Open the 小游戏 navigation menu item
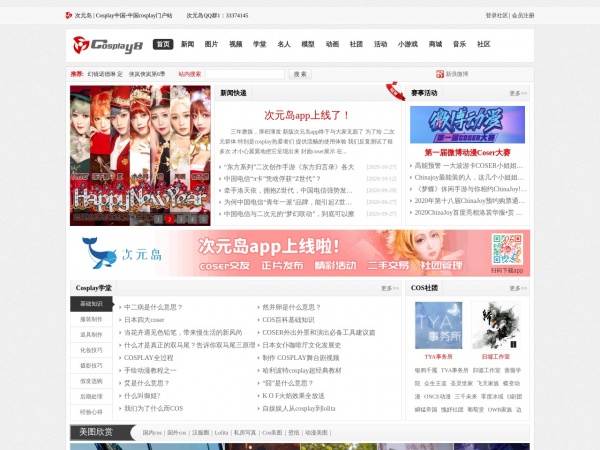This screenshot has width=600, height=450. tap(407, 45)
